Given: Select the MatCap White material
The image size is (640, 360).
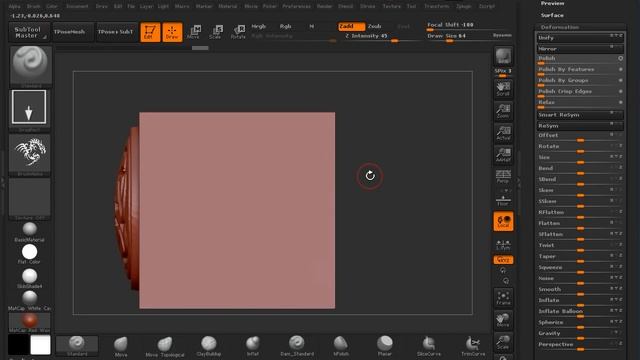Looking at the screenshot, I should click(x=29, y=300).
